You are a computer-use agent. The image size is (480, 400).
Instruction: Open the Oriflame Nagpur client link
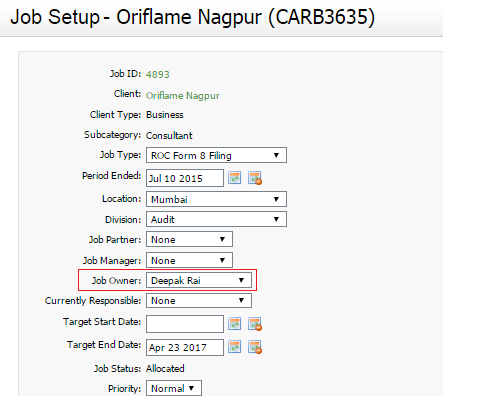tap(183, 96)
